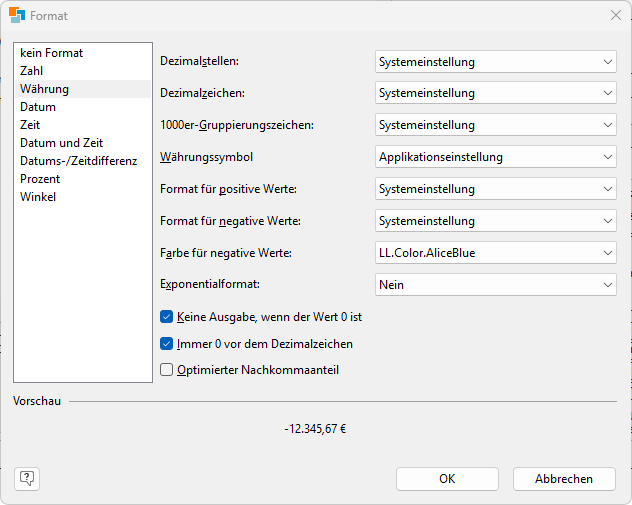The image size is (632, 505).
Task: Open the 1000er-Gruppierungszeichen dropdown
Action: pyautogui.click(x=495, y=125)
